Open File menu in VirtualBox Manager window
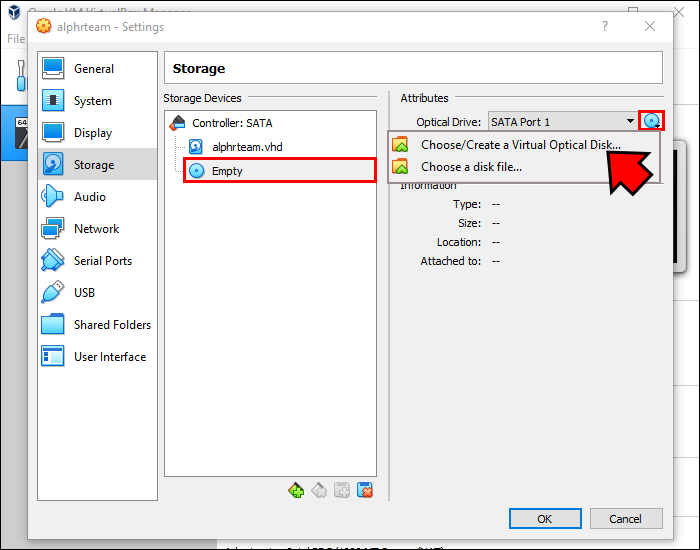Viewport: 700px width, 550px height. (16, 39)
